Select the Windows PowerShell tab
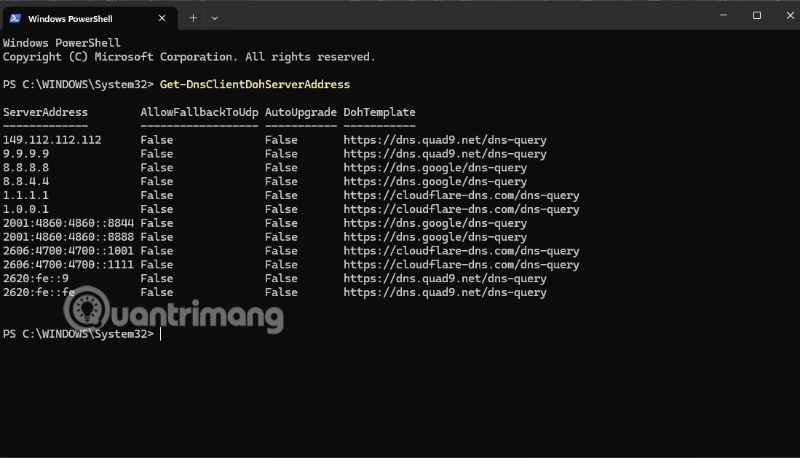The image size is (800, 458). [89, 18]
